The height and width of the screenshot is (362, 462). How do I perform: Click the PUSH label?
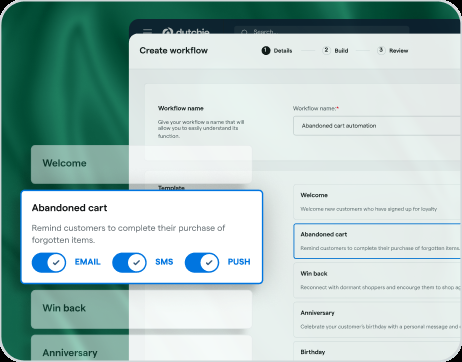239,262
